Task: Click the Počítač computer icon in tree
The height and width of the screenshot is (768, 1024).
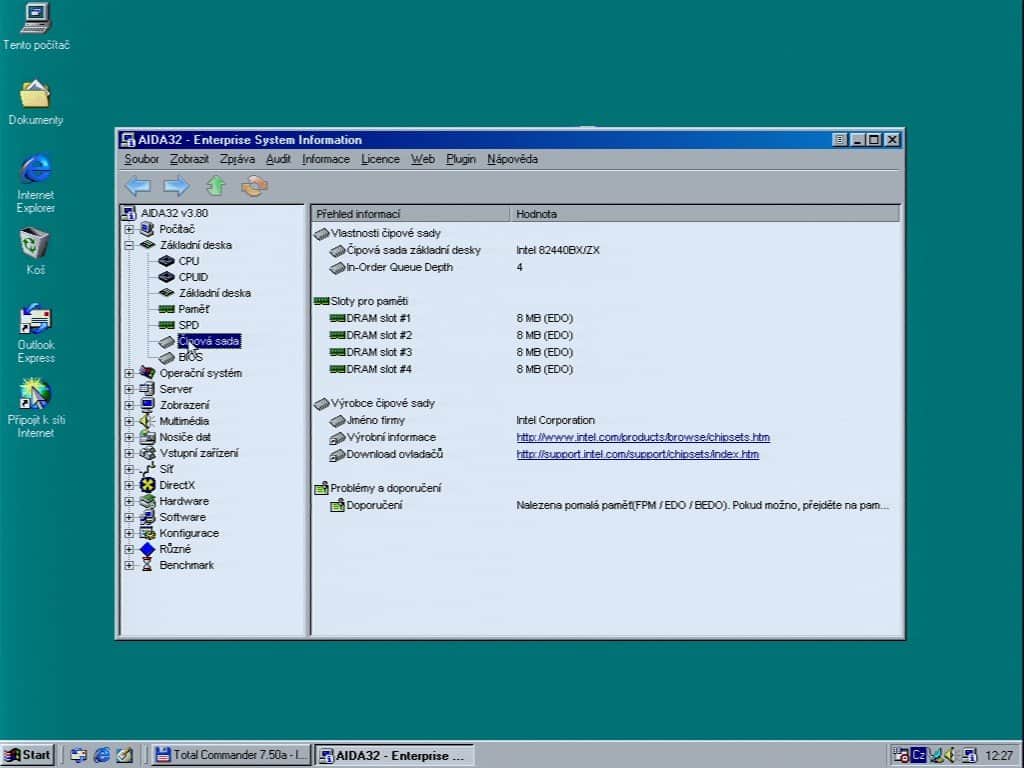Action: click(148, 229)
